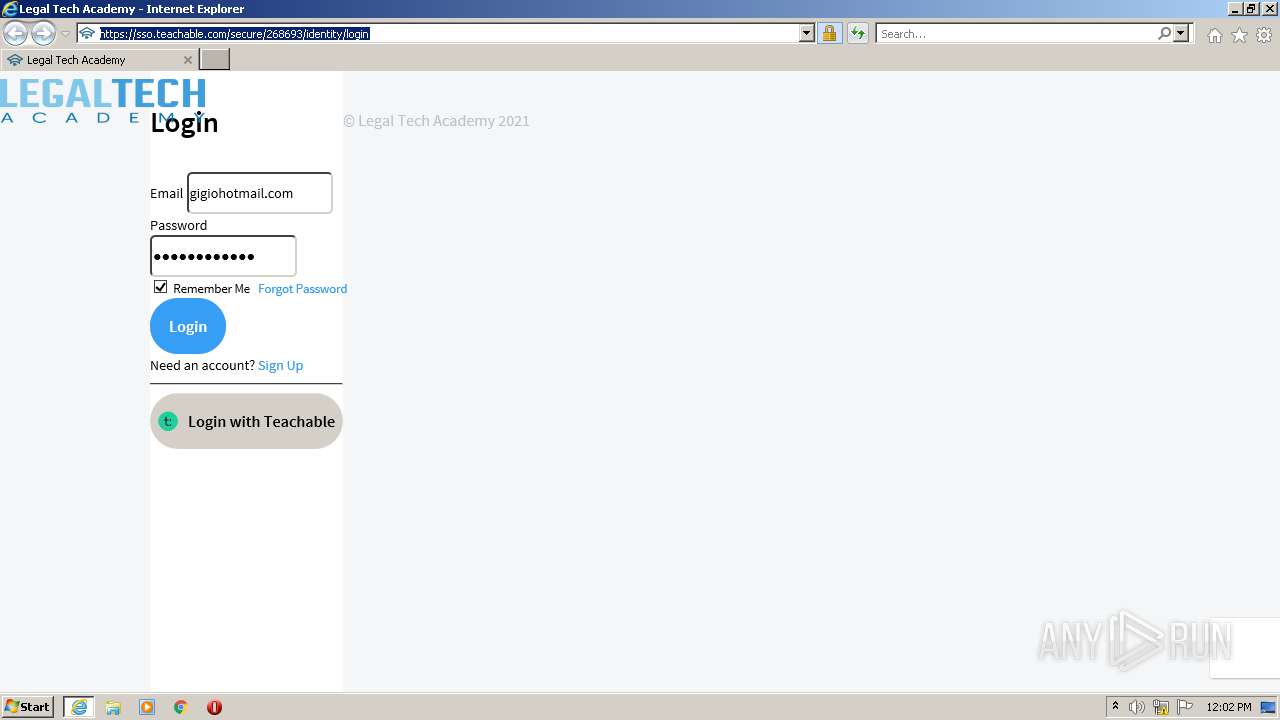
Task: Open media player taskbar icon
Action: (147, 707)
